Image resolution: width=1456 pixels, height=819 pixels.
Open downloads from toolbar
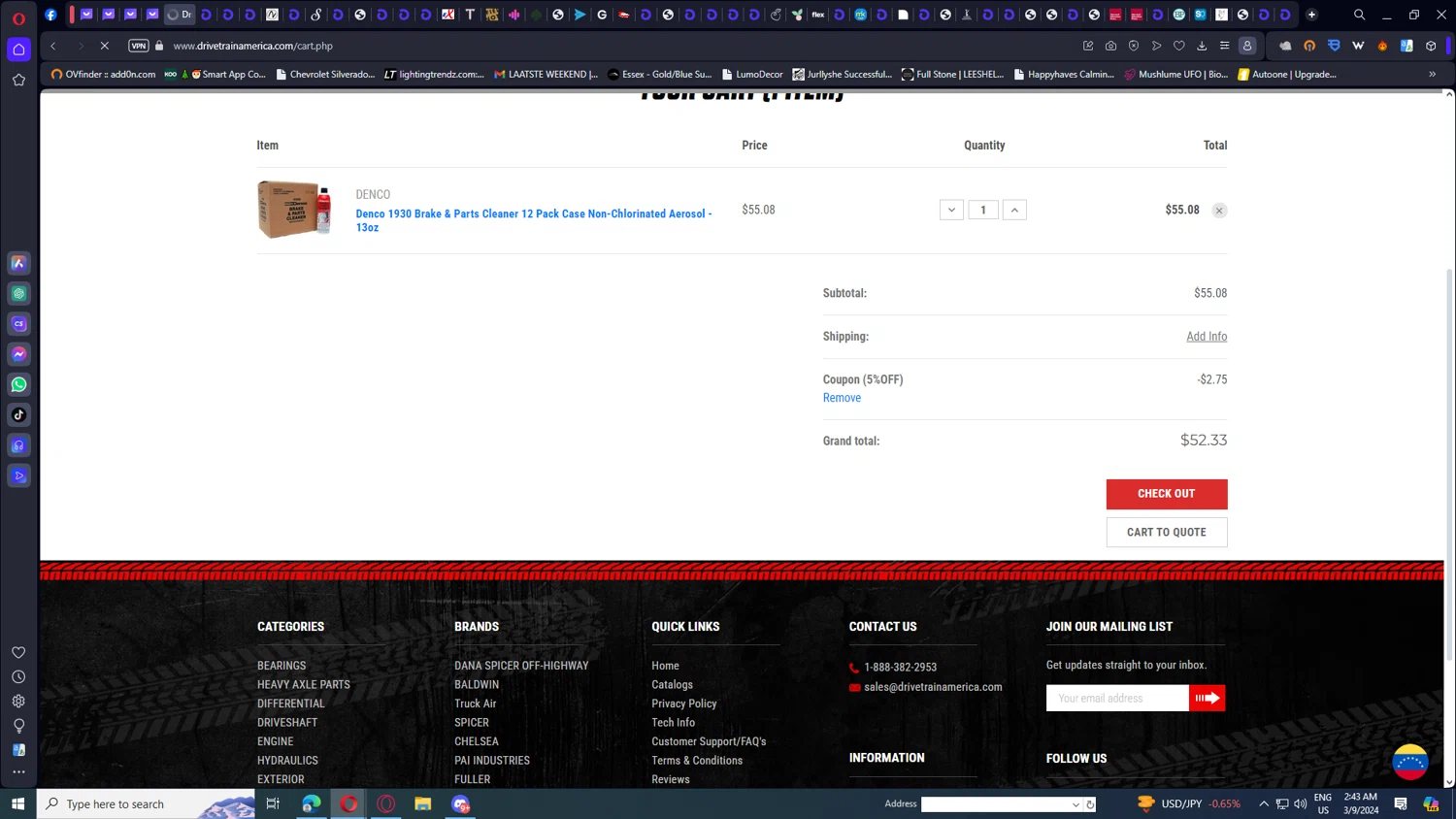coord(1202,46)
